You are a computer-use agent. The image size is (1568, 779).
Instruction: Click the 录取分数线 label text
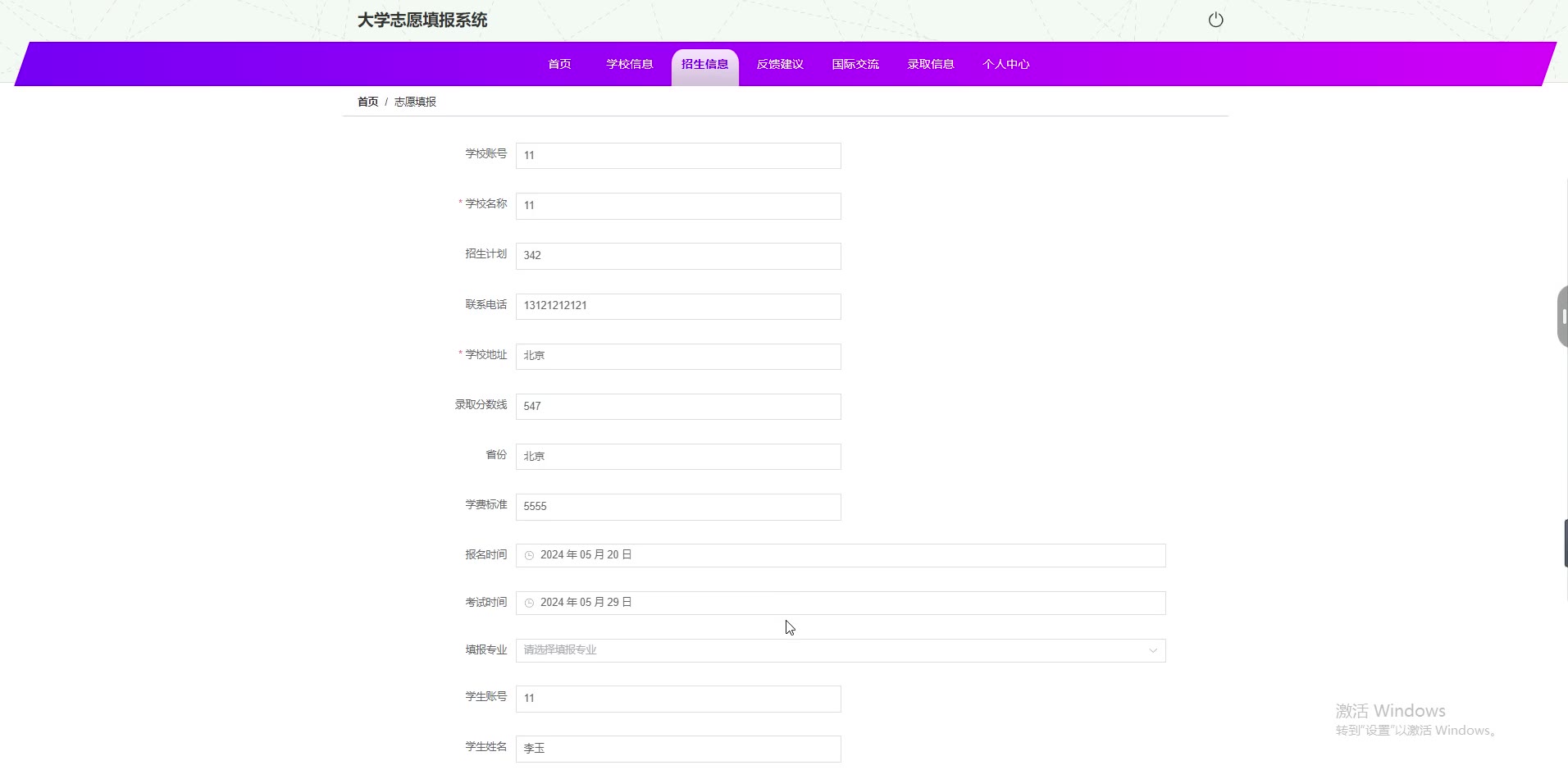(x=481, y=404)
